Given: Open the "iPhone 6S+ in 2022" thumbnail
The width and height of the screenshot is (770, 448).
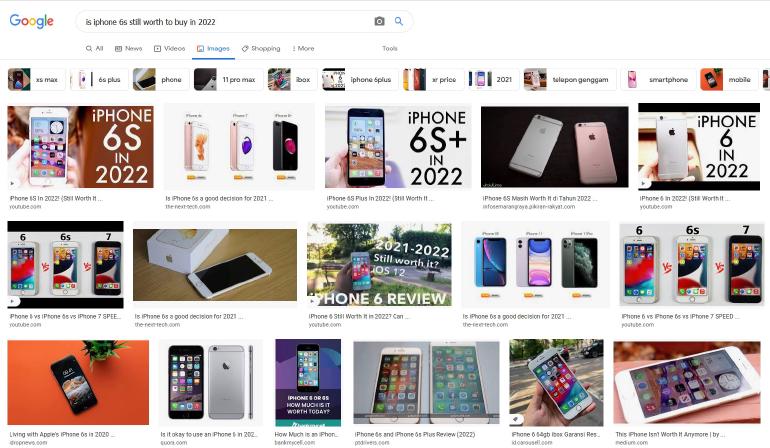Looking at the screenshot, I should [398, 147].
